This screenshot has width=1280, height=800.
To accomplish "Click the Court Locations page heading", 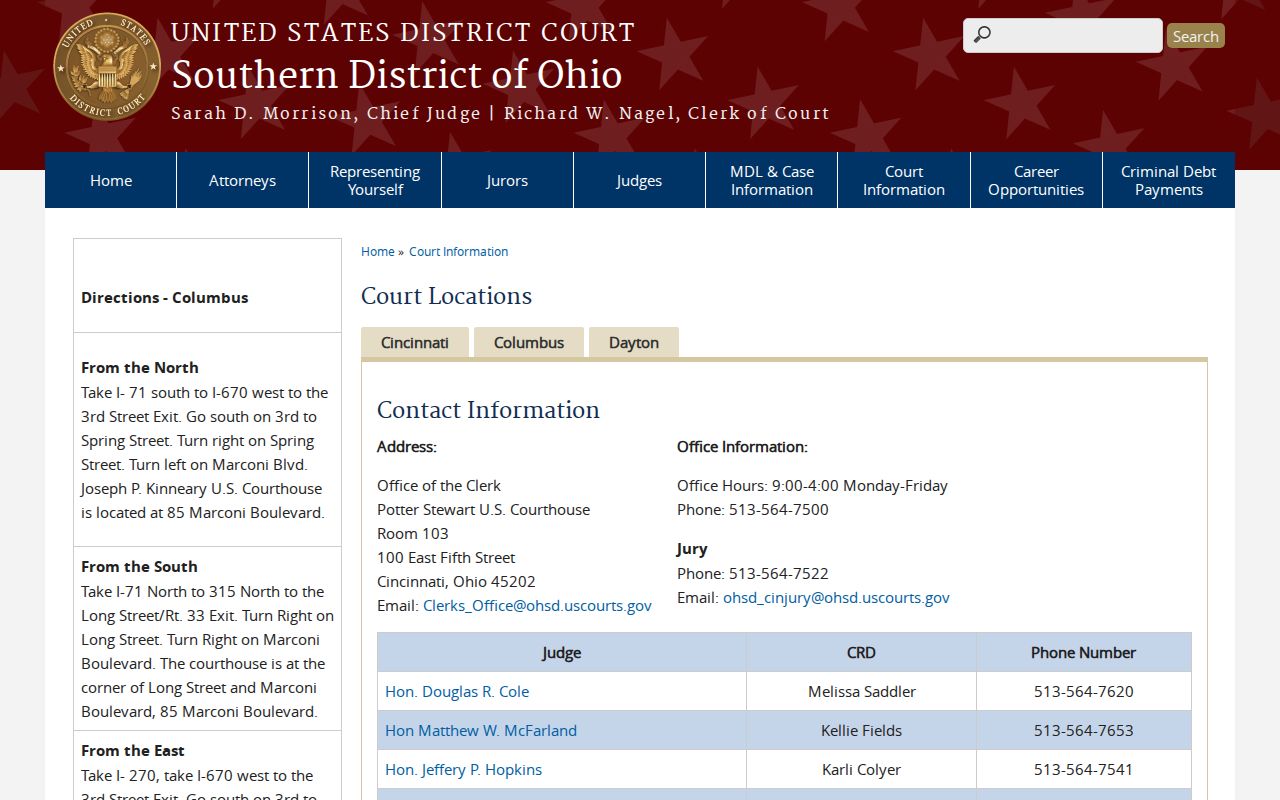I will pyautogui.click(x=446, y=296).
